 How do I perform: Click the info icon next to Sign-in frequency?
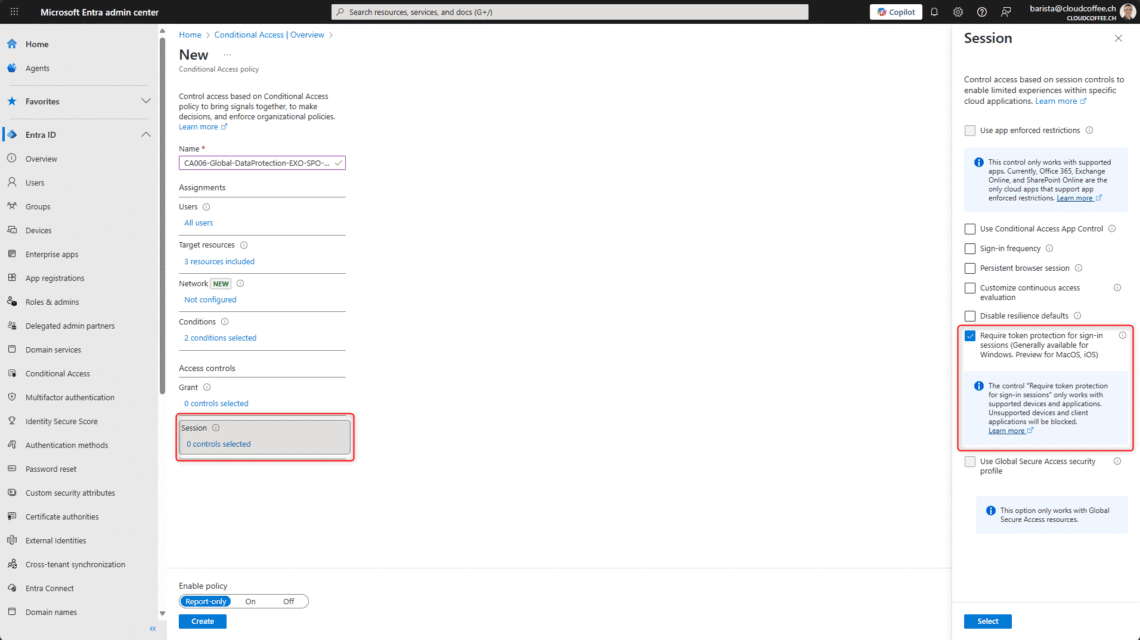[1049, 248]
